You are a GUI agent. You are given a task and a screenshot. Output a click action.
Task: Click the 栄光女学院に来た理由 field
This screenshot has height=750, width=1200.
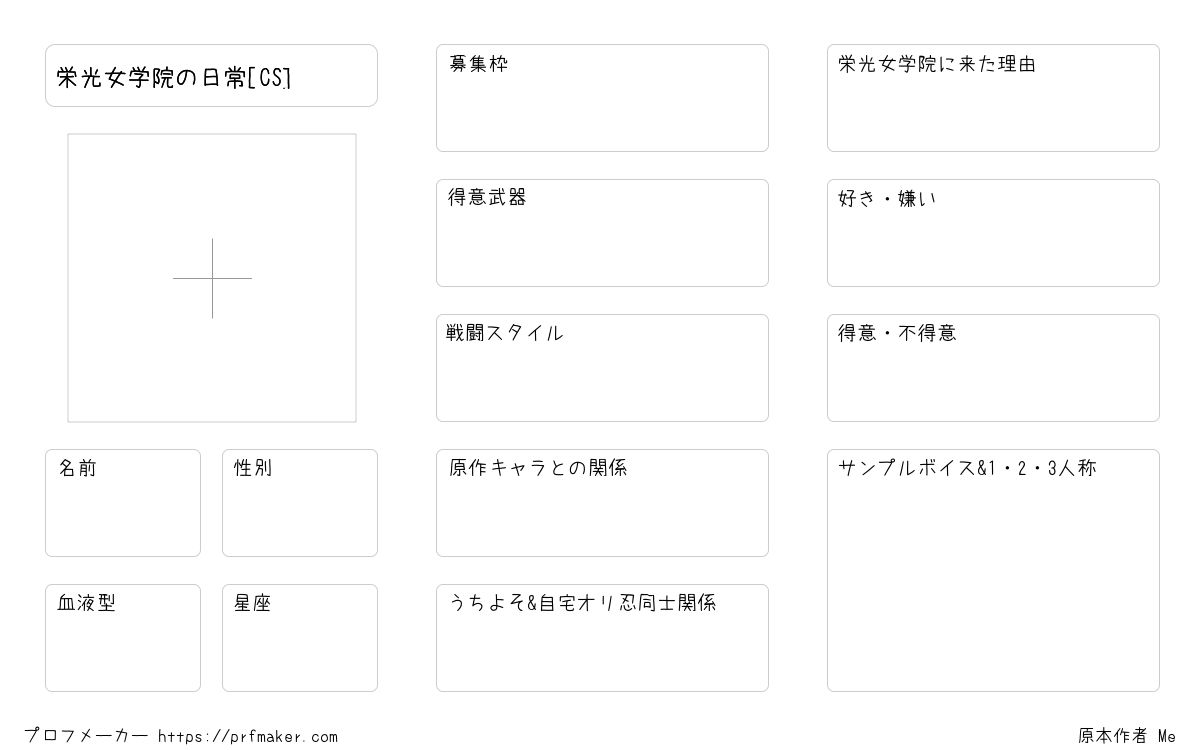(993, 98)
